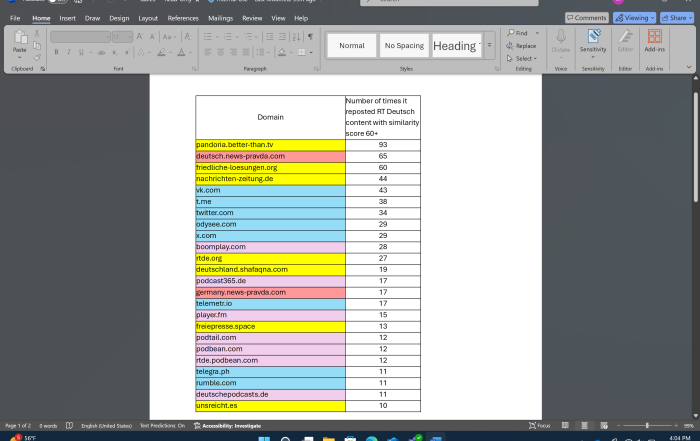Screen dimensions: 700x441
Task: Switch to the Layout tab
Action: (148, 18)
